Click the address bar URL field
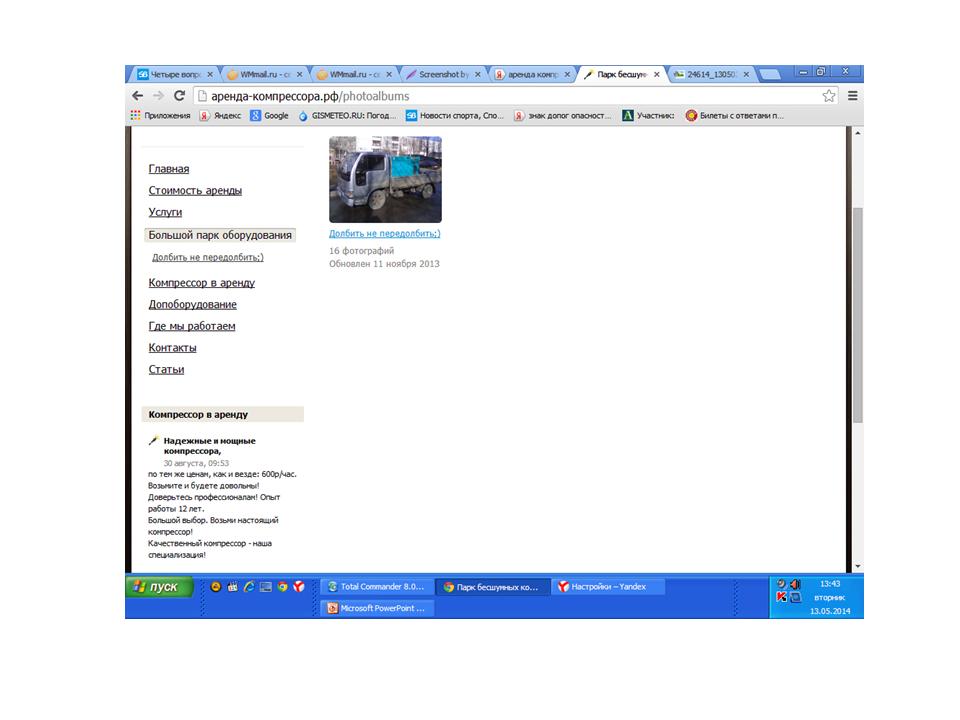Viewport: 960px width, 720px height. (514, 96)
